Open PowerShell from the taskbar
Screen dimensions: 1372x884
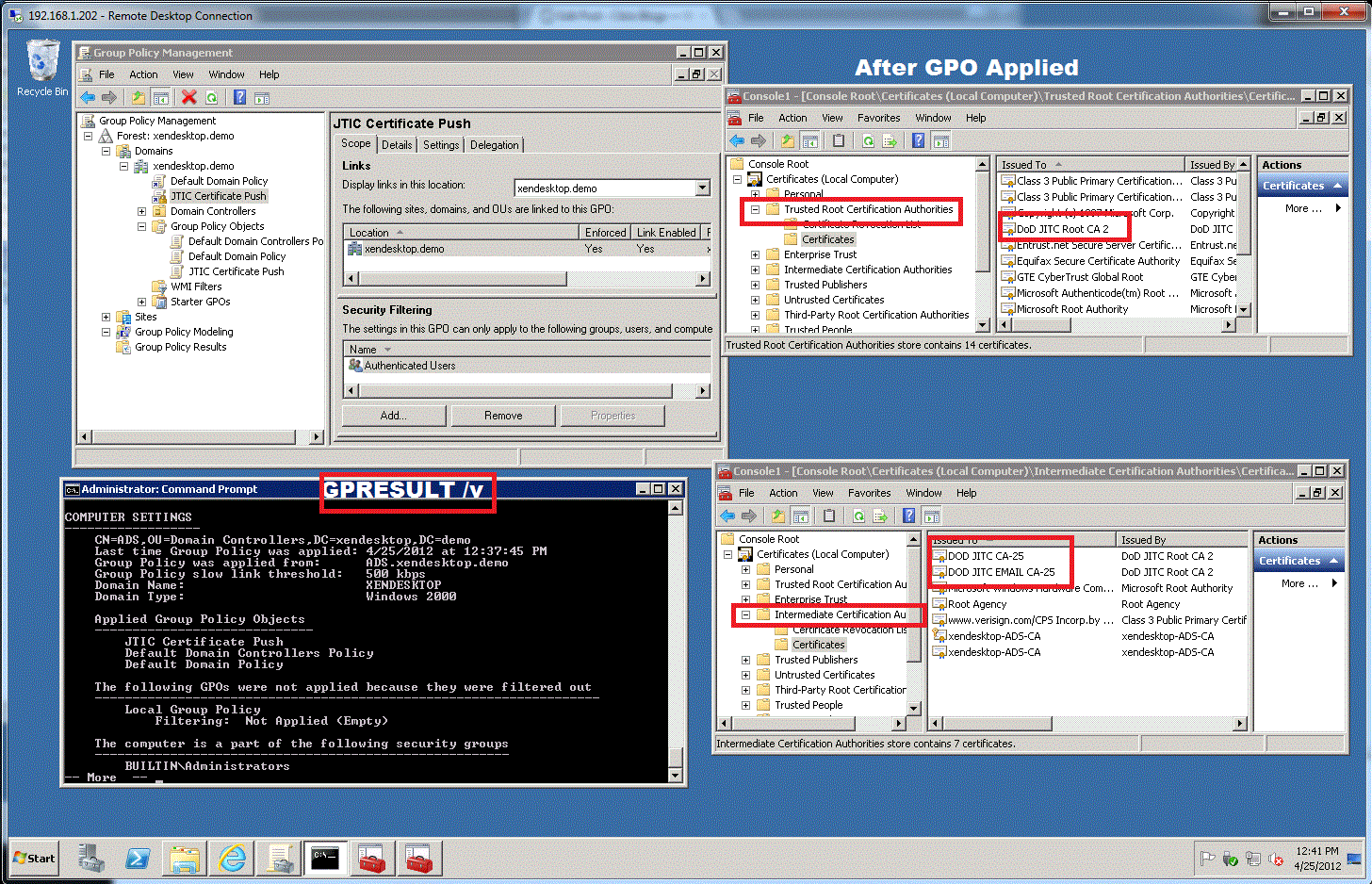click(138, 859)
